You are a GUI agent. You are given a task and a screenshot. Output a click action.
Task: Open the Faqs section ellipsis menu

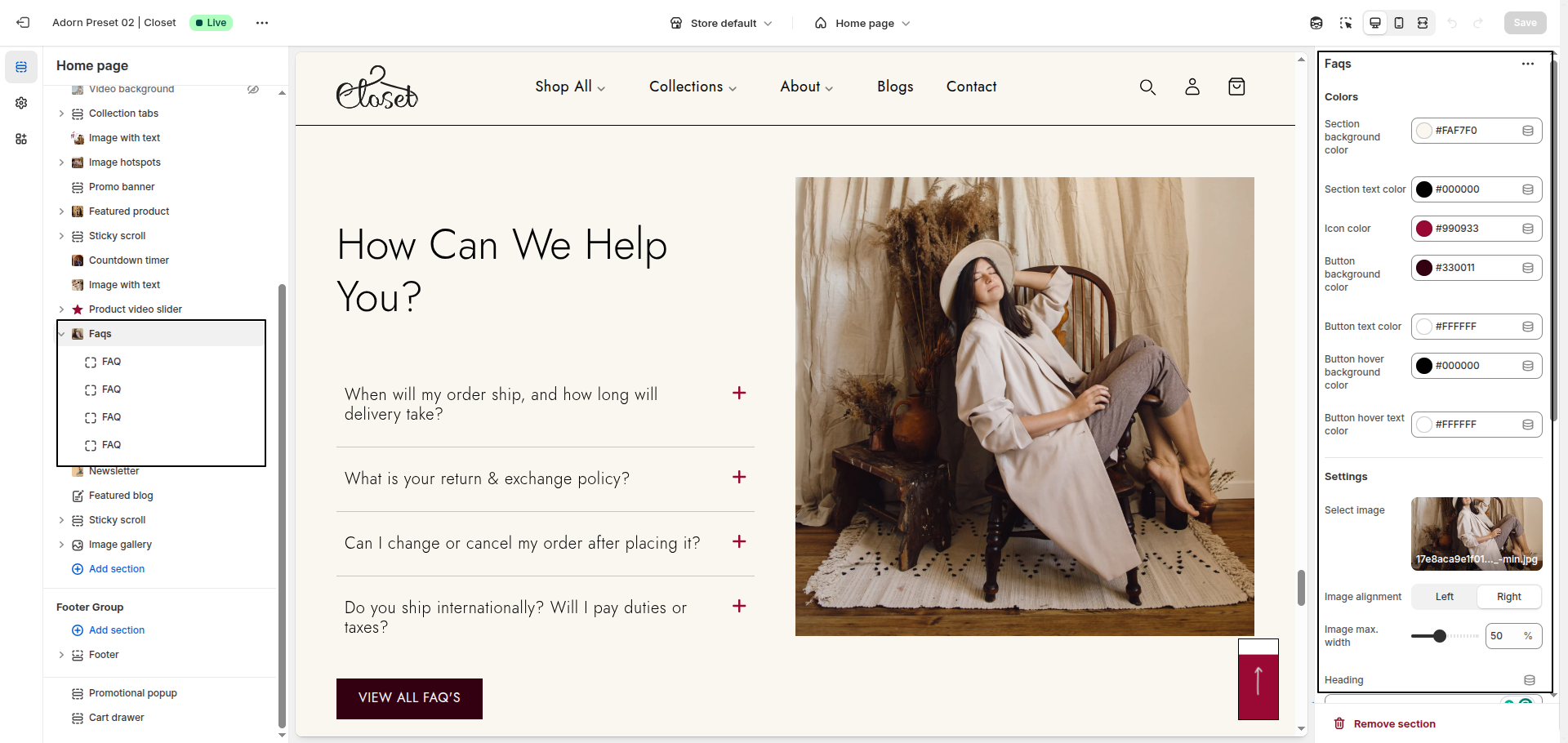1528,64
